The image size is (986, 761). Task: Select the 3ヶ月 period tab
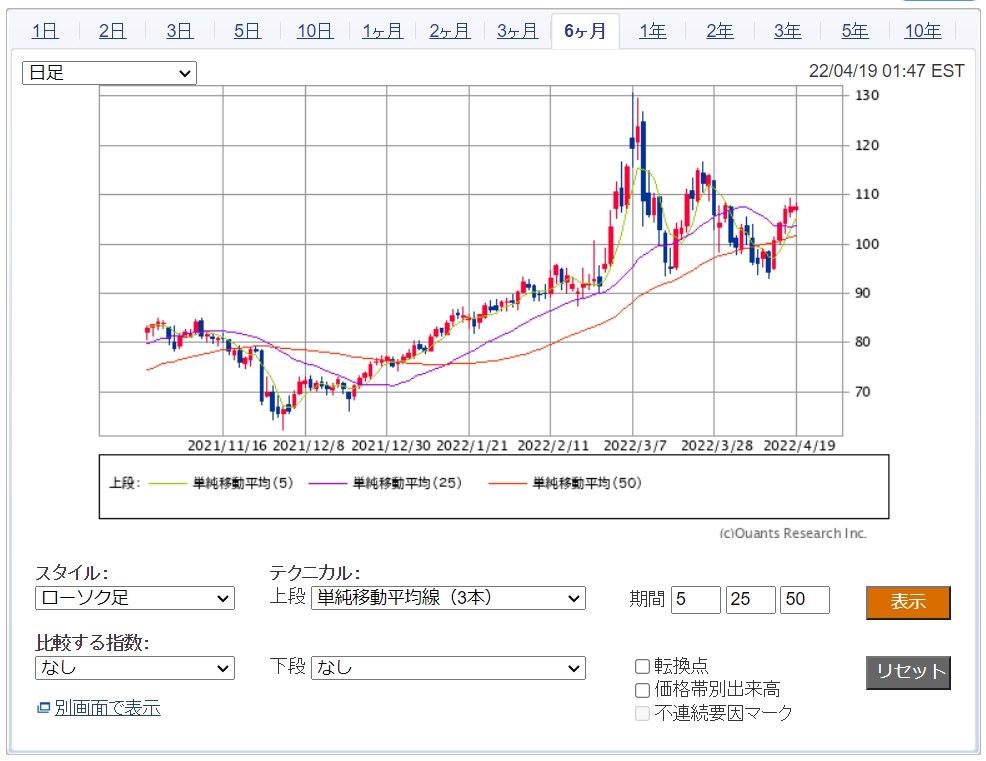coord(517,31)
